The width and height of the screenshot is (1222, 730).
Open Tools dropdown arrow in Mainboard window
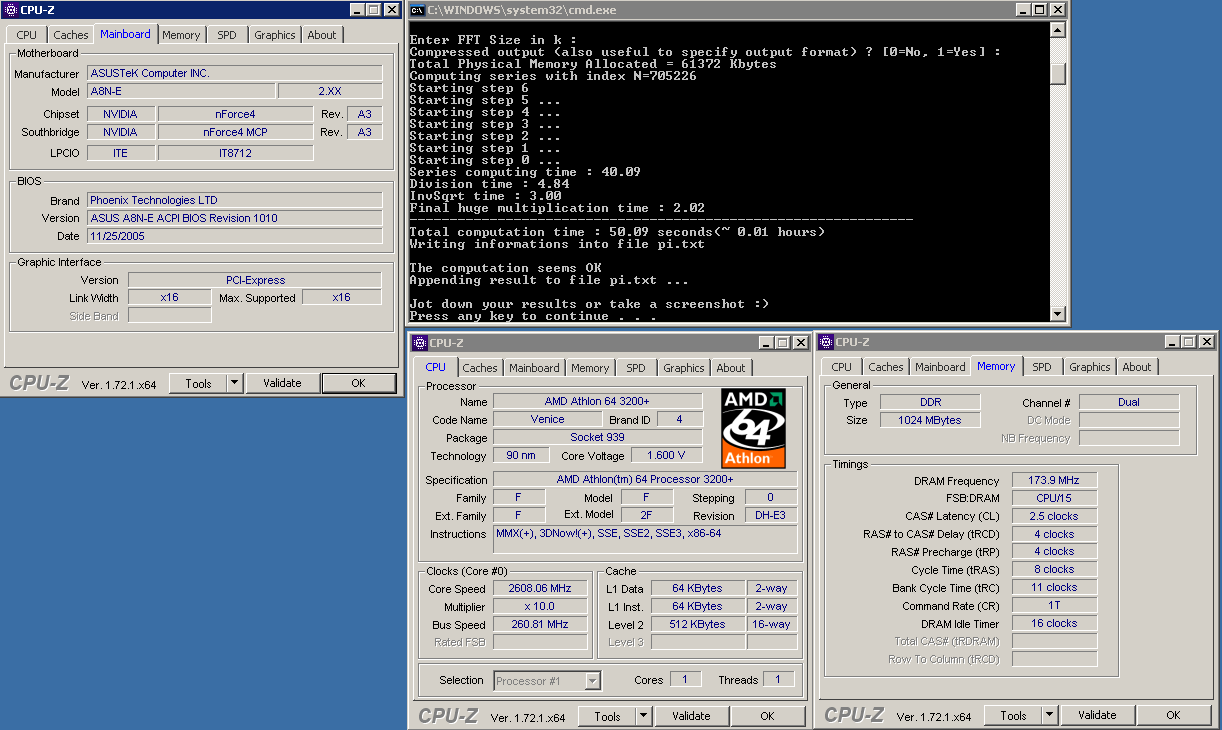click(234, 383)
